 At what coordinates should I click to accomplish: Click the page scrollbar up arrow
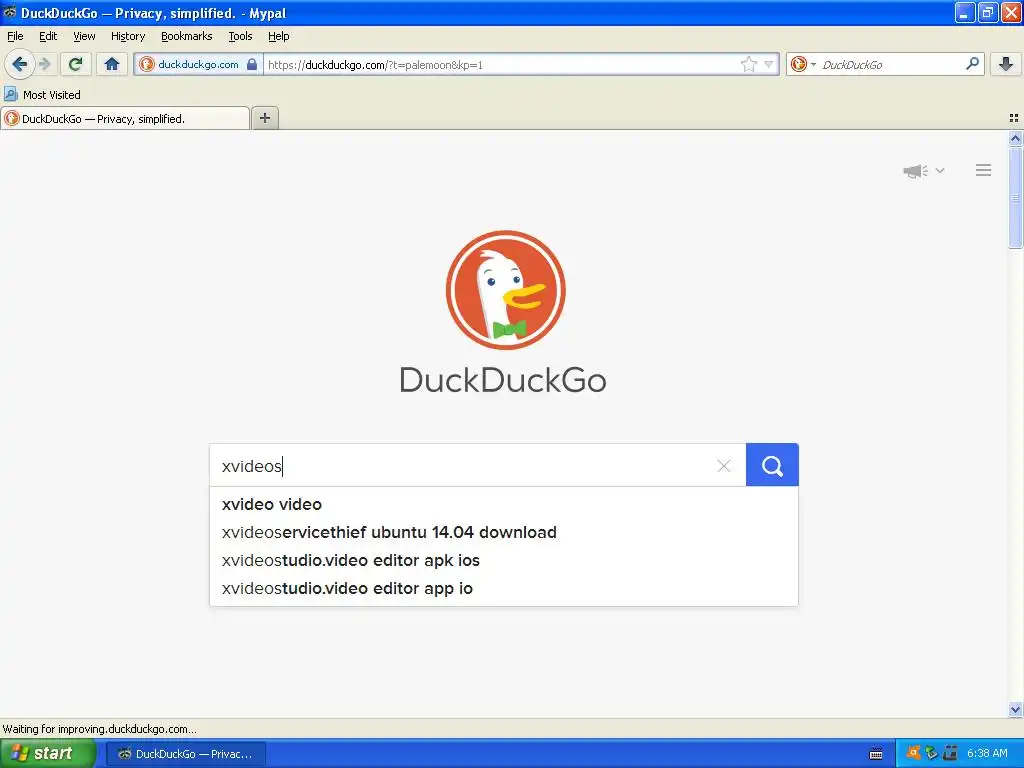point(1015,138)
